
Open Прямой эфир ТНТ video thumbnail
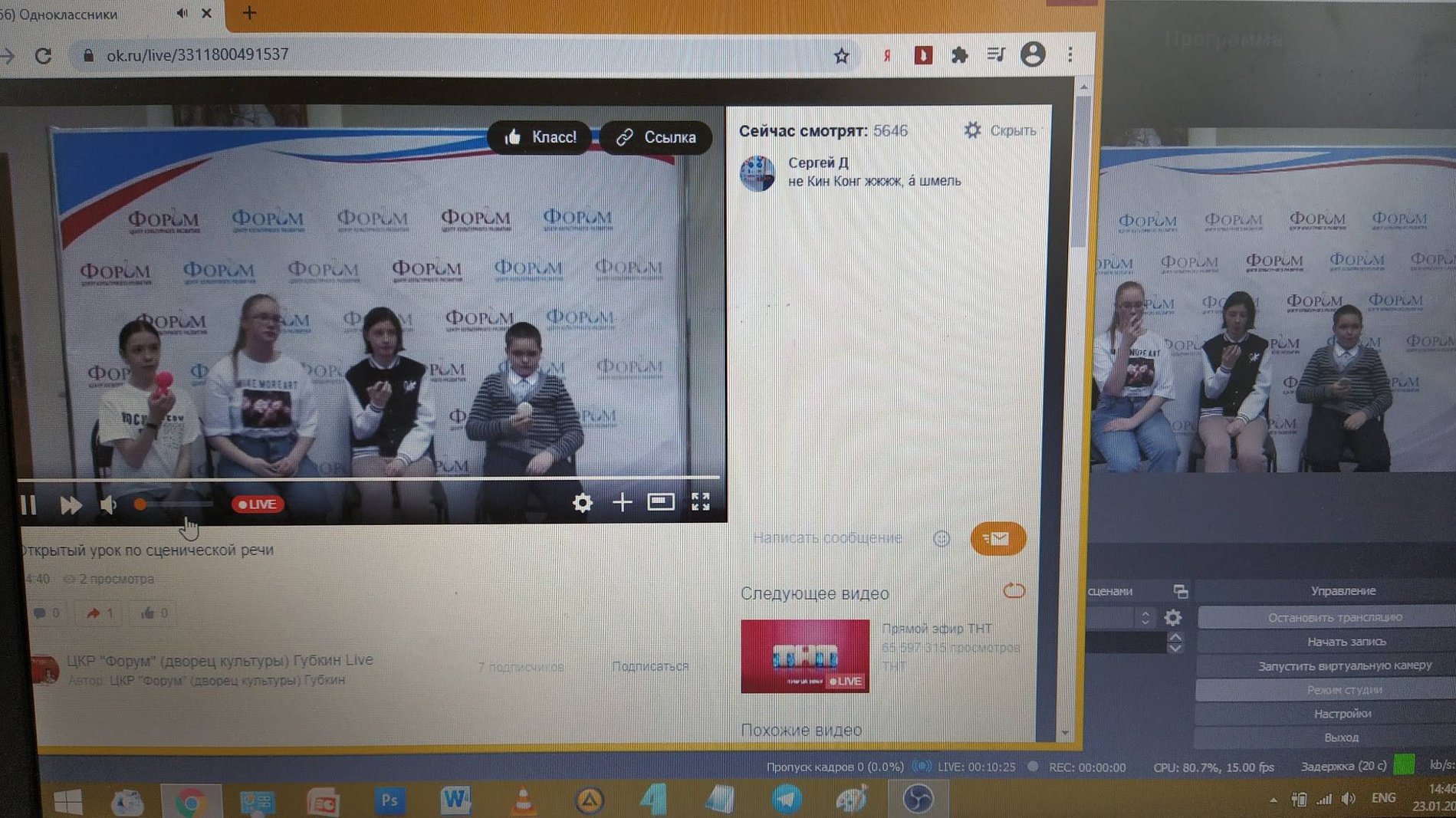[x=805, y=656]
